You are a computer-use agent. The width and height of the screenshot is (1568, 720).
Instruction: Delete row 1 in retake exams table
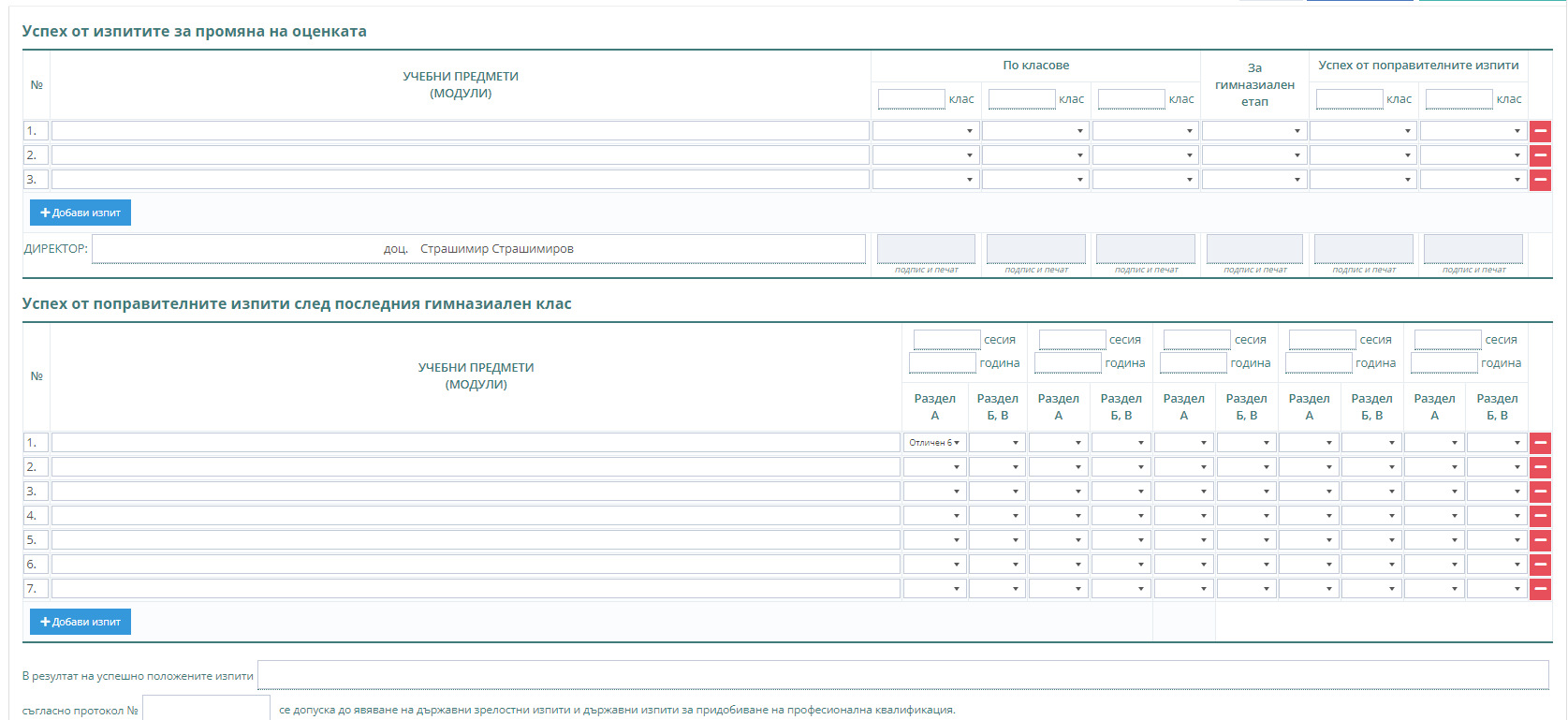pyautogui.click(x=1540, y=443)
